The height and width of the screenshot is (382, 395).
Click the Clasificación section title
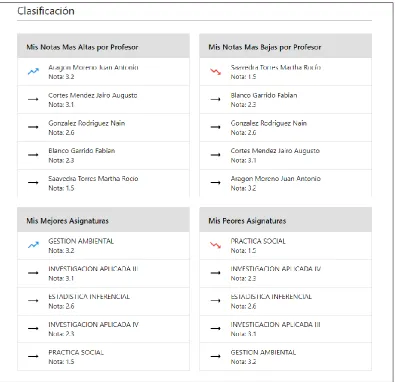pyautogui.click(x=46, y=11)
